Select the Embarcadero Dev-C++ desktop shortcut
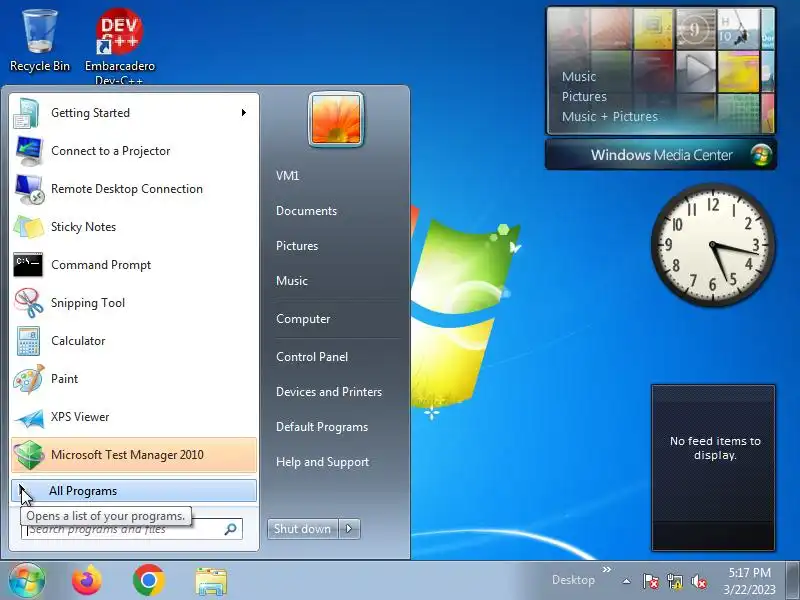The image size is (800, 600). coord(119,46)
